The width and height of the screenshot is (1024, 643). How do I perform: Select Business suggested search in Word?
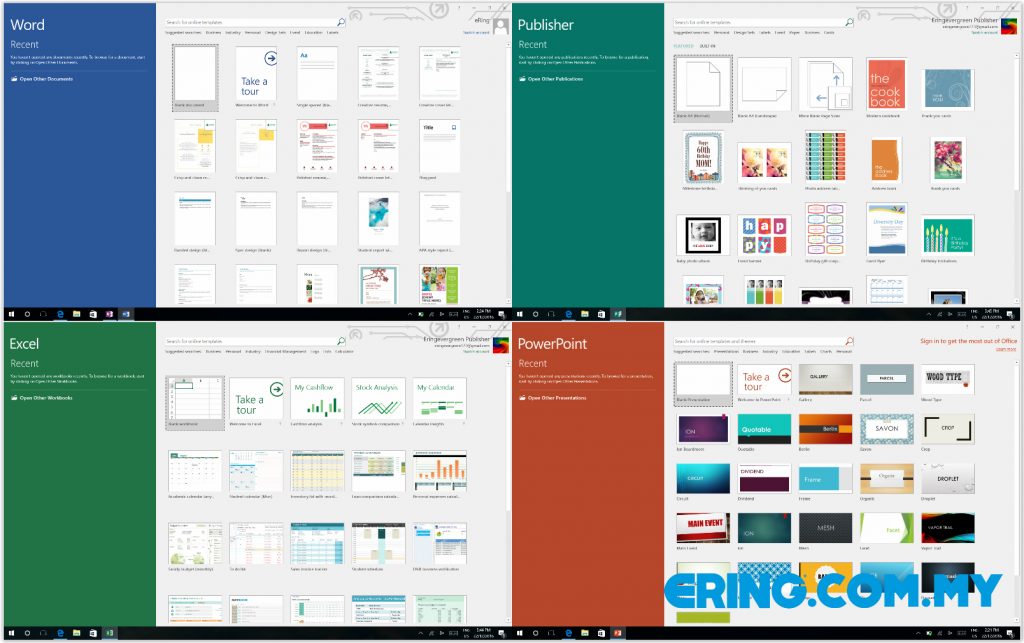(214, 32)
